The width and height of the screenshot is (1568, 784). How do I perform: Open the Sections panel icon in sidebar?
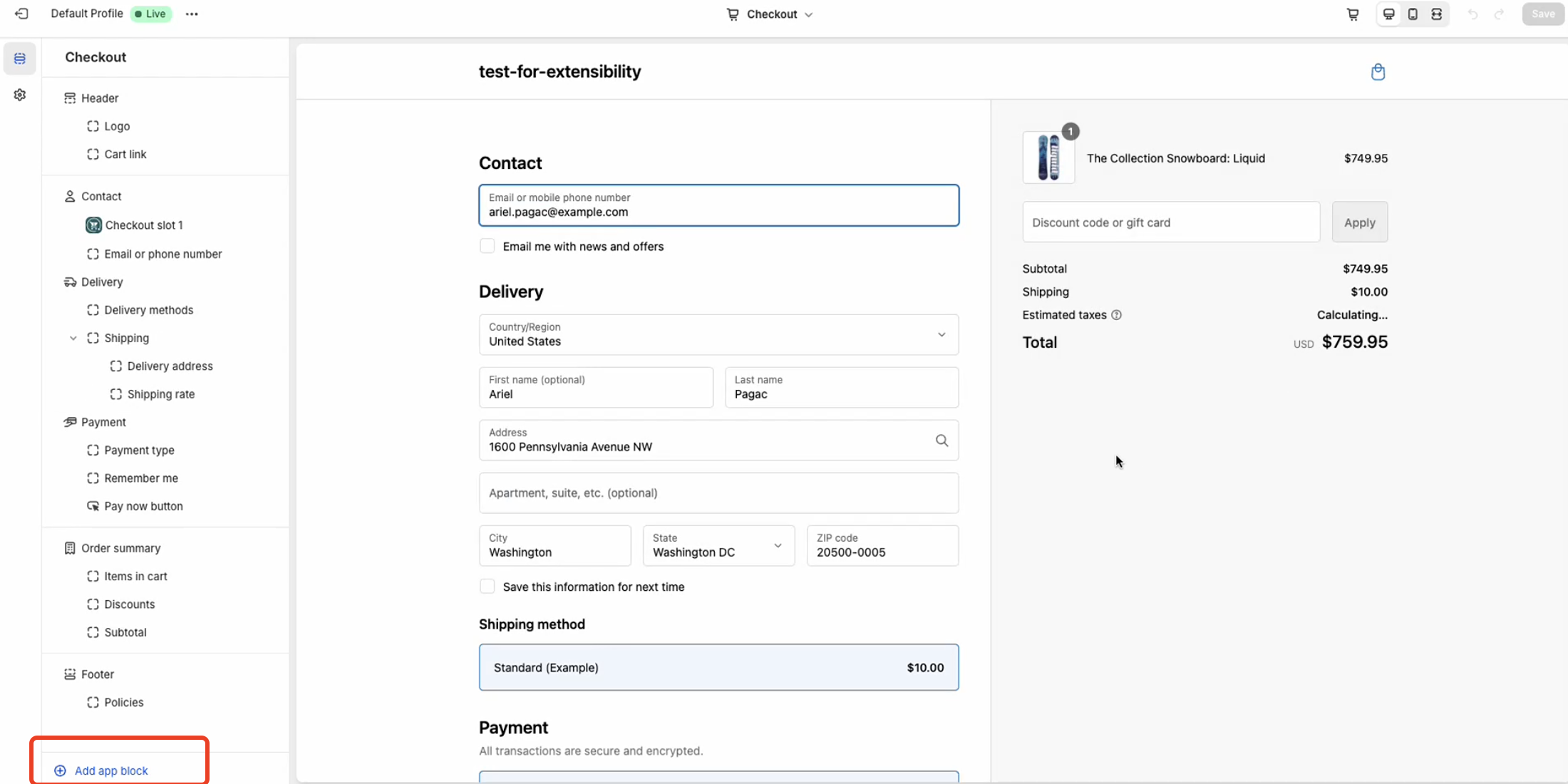20,58
